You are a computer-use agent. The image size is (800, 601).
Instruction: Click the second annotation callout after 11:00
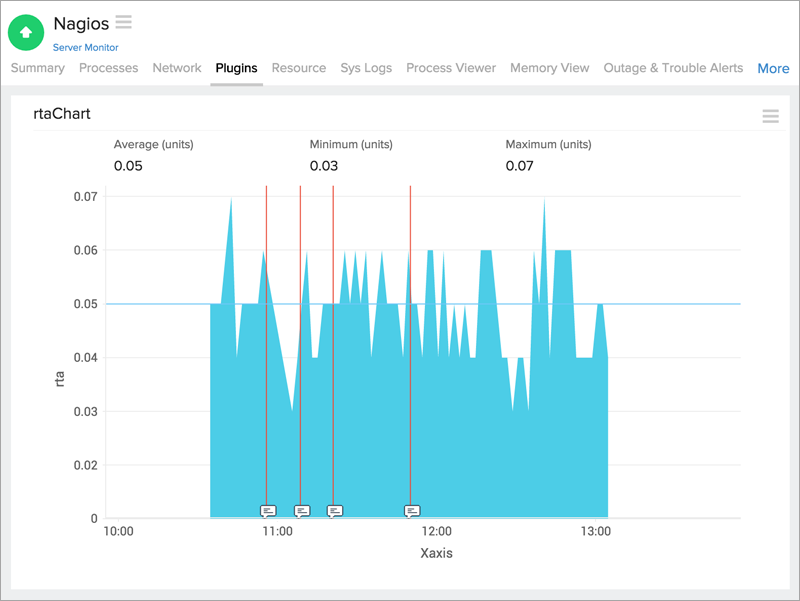[301, 509]
